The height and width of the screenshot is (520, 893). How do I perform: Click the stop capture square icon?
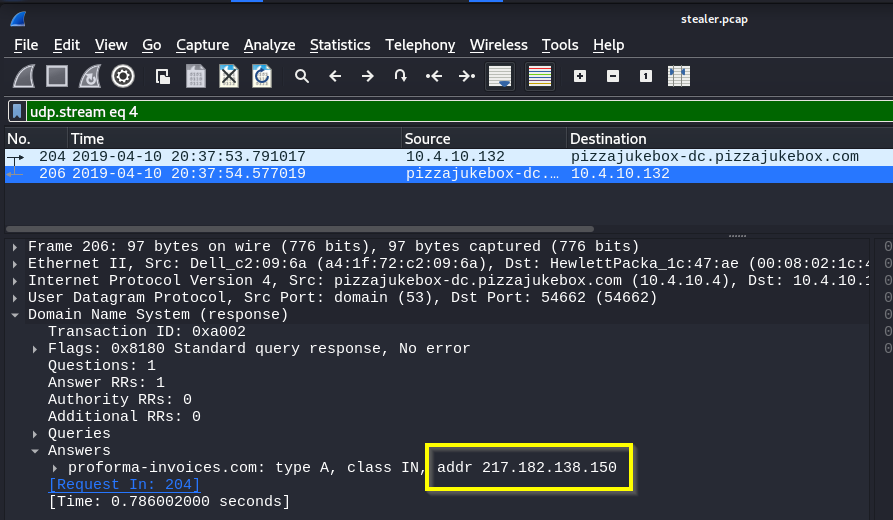point(57,76)
